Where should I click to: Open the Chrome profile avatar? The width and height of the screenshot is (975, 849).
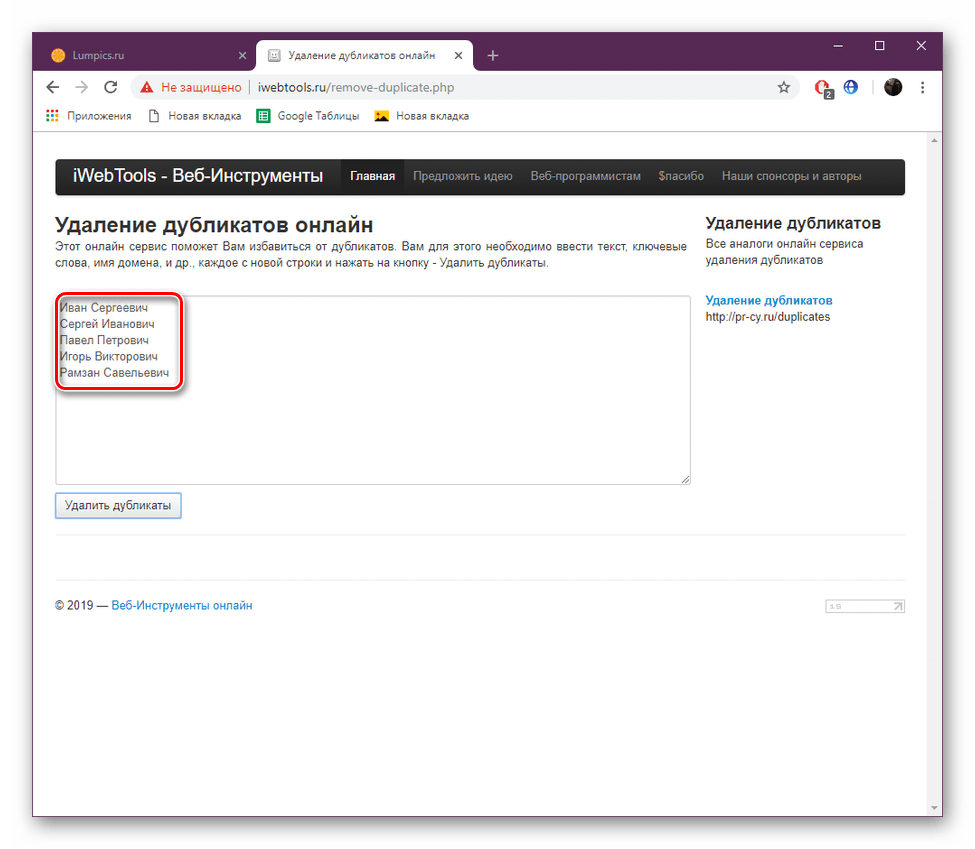892,87
